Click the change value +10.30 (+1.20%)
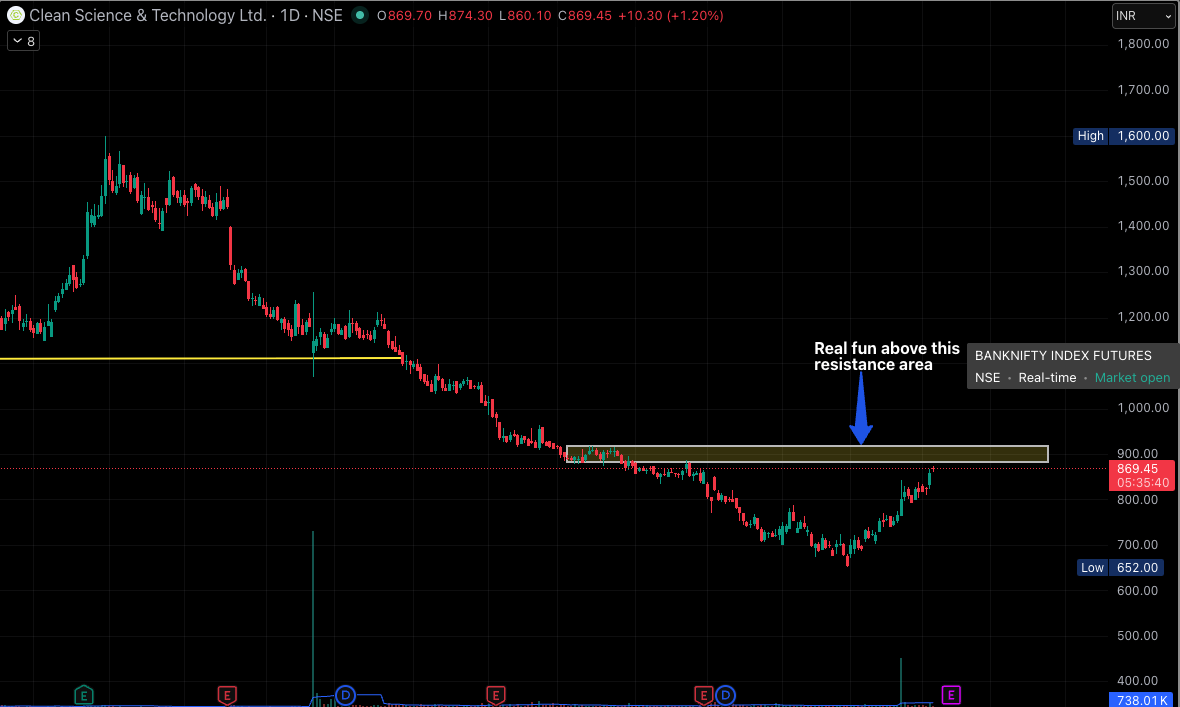This screenshot has height=707, width=1180. [671, 16]
